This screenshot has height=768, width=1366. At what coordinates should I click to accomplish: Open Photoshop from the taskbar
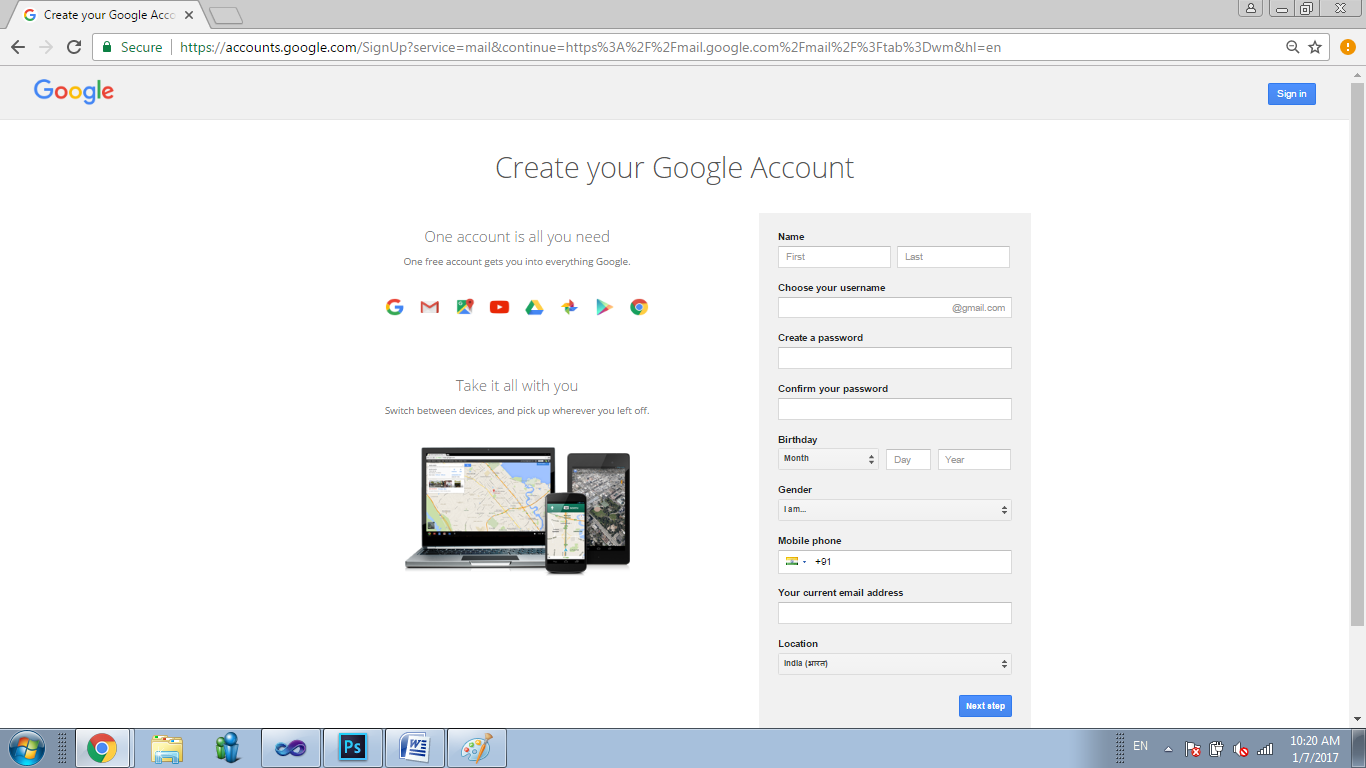[x=352, y=746]
